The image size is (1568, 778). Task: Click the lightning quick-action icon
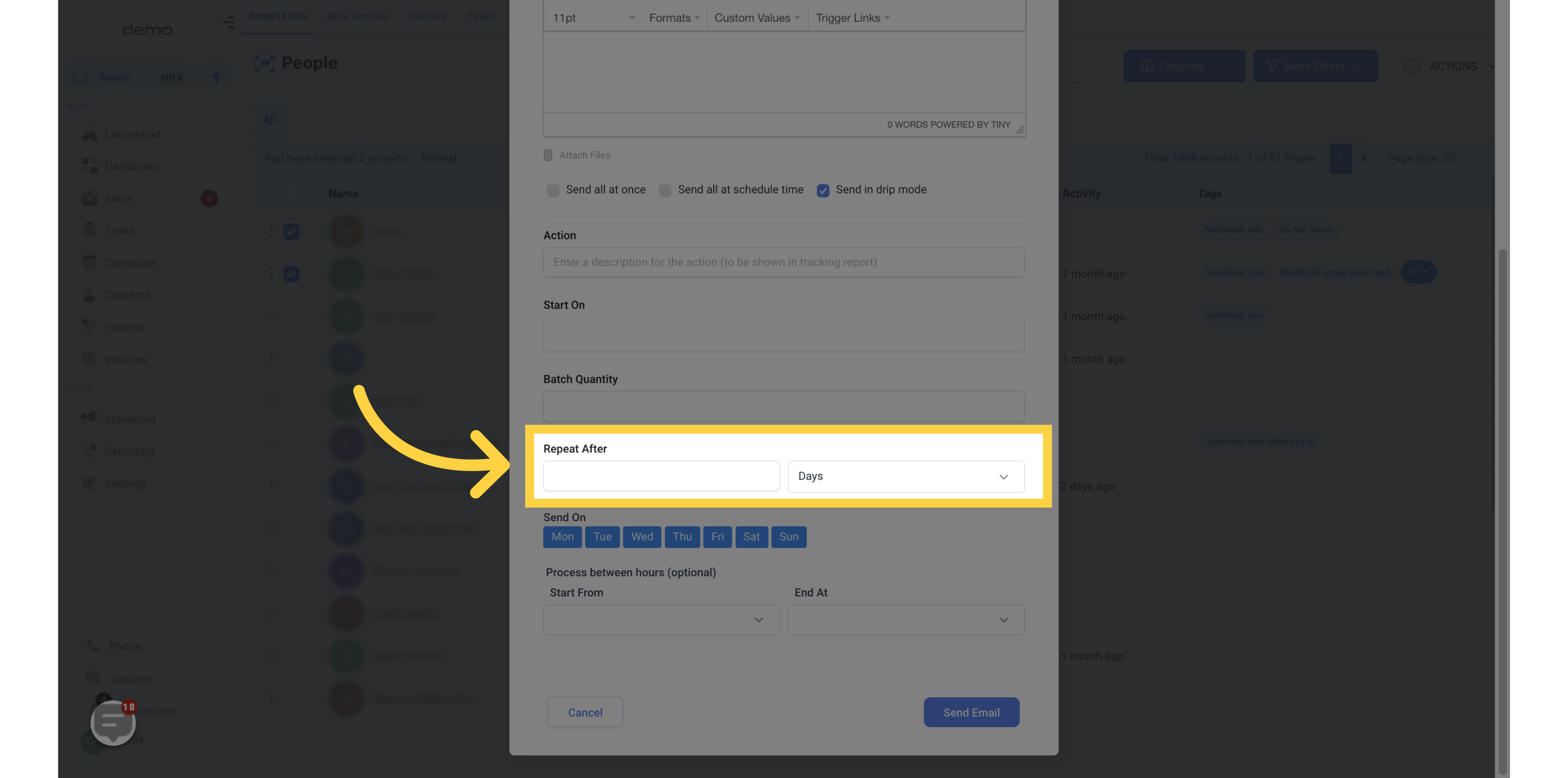(x=215, y=77)
